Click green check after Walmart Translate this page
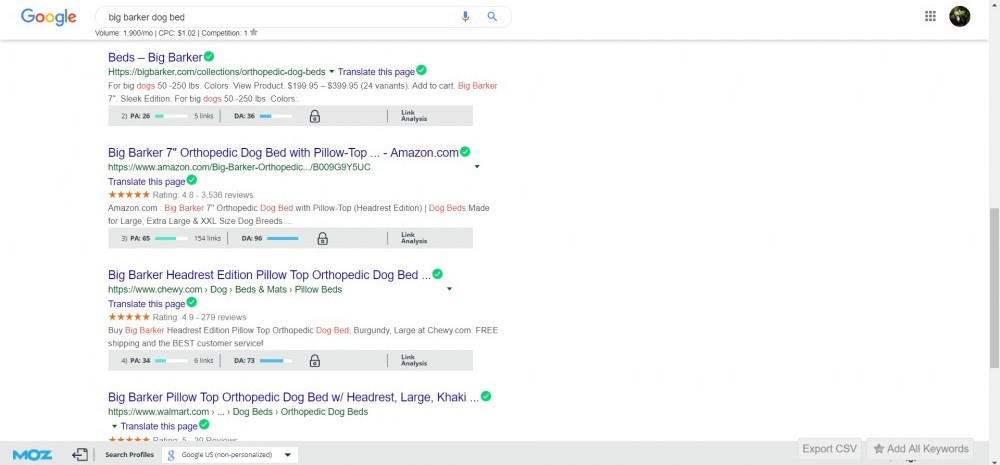This screenshot has width=1000, height=465. coord(204,424)
